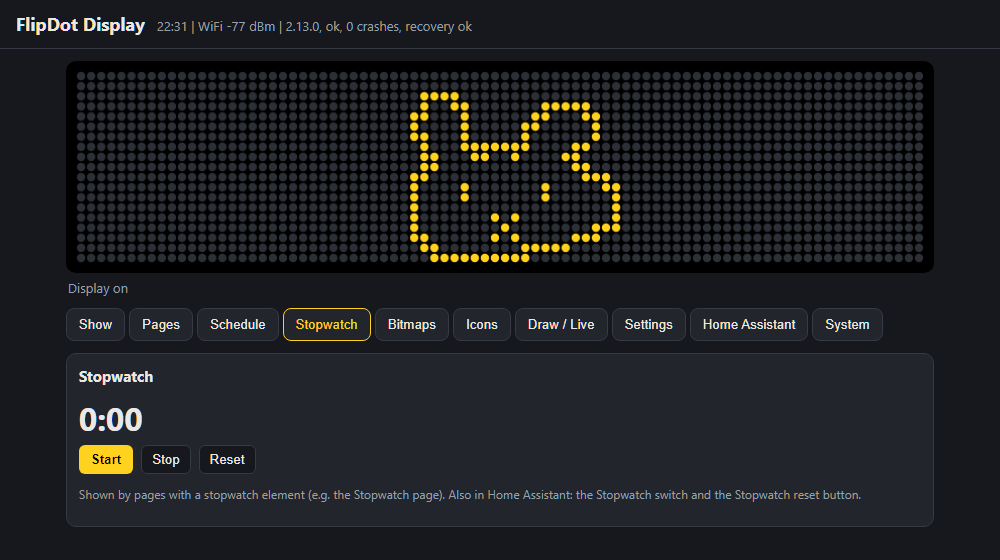Switch to the Pages tab
1000x560 pixels.
pyautogui.click(x=161, y=324)
